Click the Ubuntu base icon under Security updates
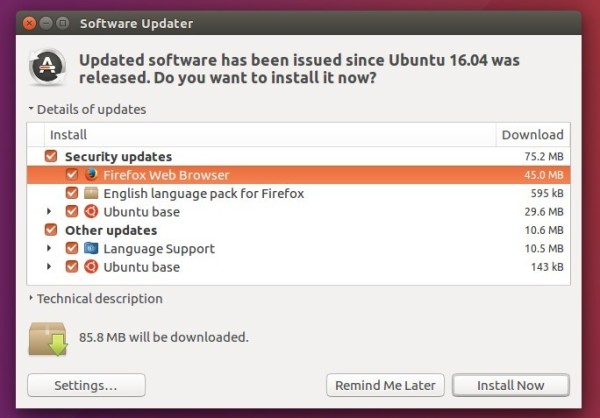The image size is (600, 418). (x=91, y=211)
